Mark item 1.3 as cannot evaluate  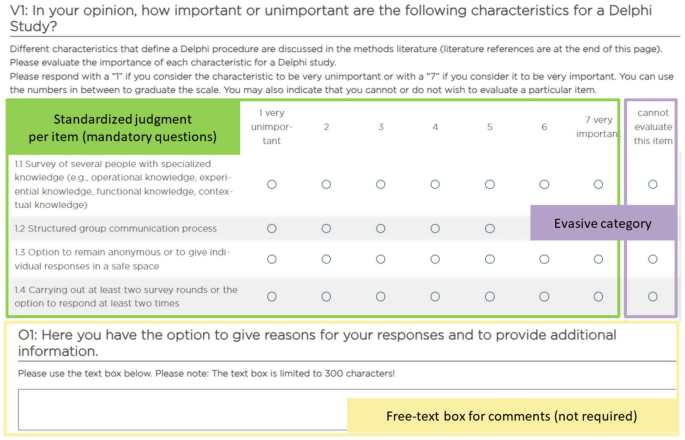653,259
